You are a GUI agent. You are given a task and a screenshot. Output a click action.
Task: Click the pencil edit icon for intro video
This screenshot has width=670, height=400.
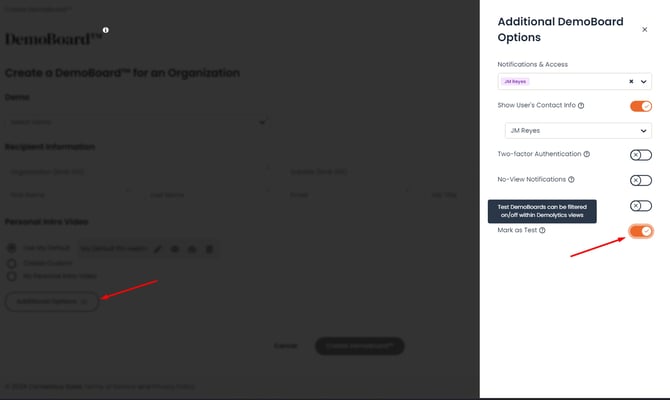point(157,247)
